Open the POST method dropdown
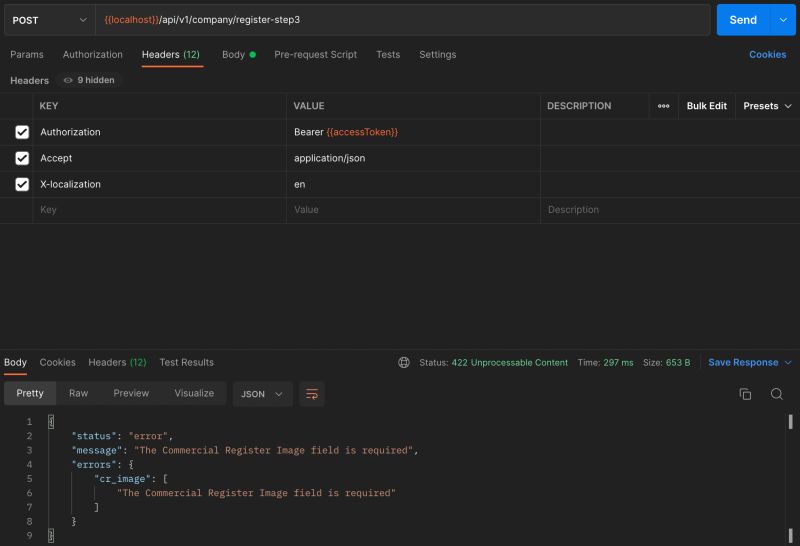This screenshot has width=800, height=546. coord(49,20)
